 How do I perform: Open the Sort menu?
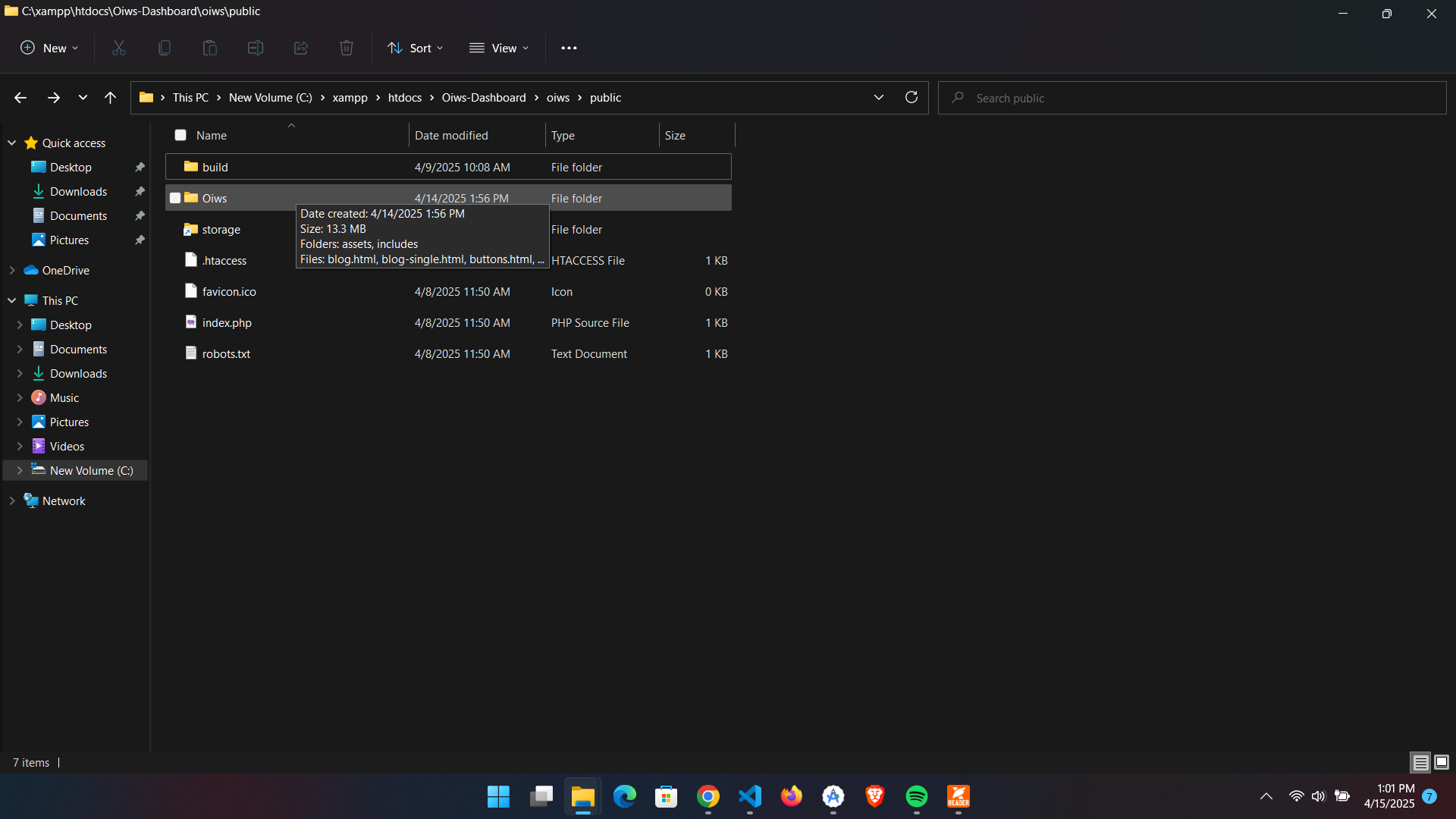(416, 48)
